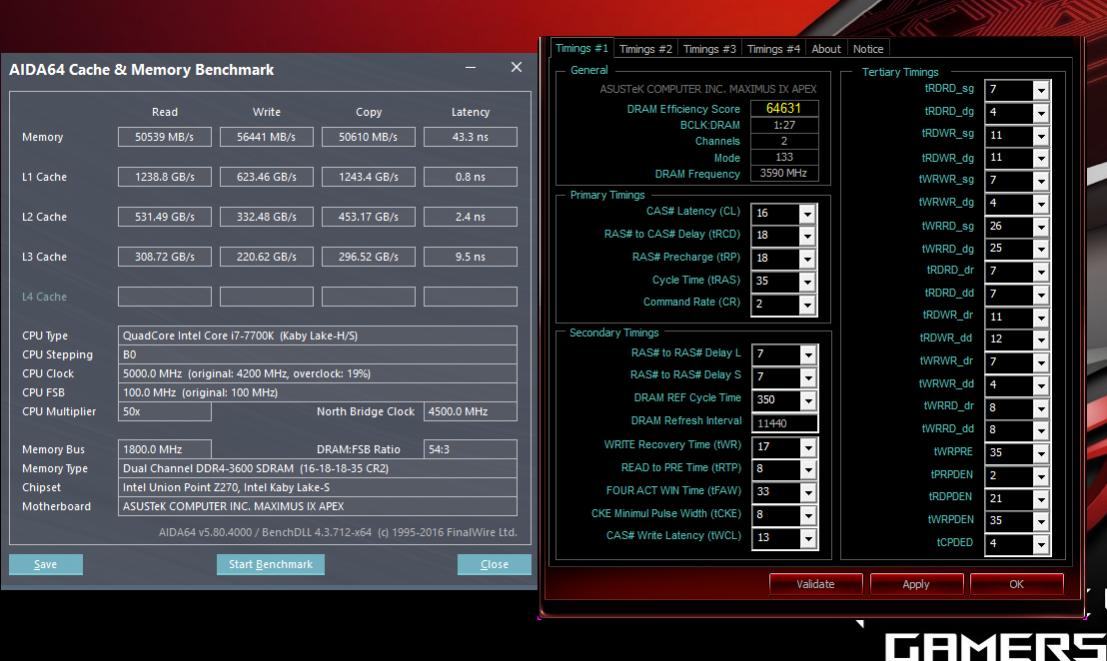Switch to the Timings #3 tab
Screen dimensions: 1107x661
tap(709, 49)
